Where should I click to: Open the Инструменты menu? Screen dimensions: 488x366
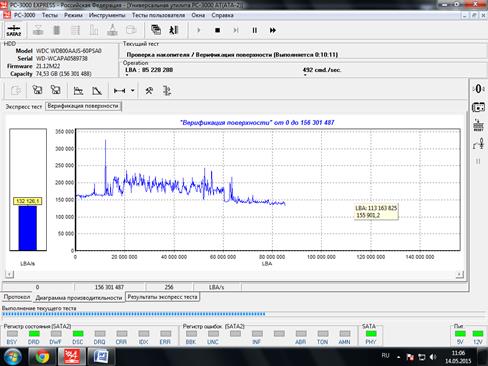pyautogui.click(x=107, y=15)
